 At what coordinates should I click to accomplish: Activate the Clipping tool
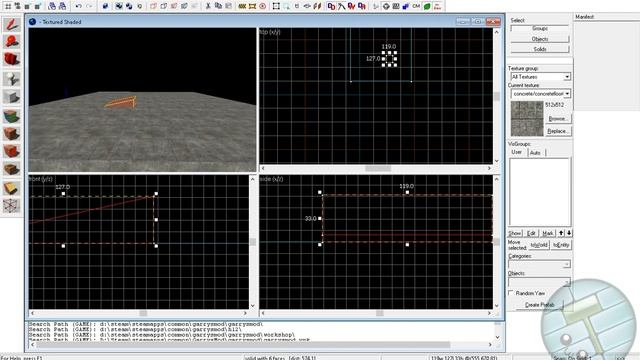click(x=11, y=188)
